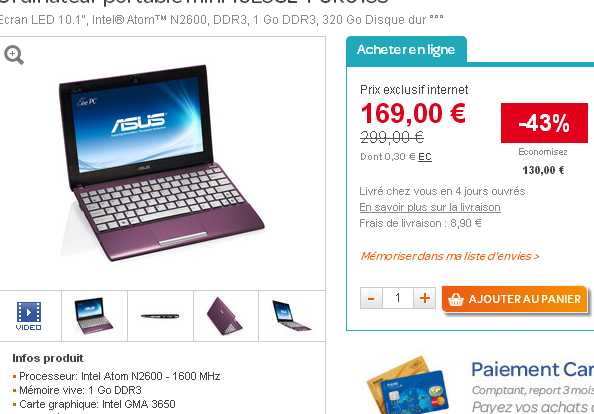594x414 pixels.
Task: Click the magnifying glass zoom icon
Action: pos(14,55)
